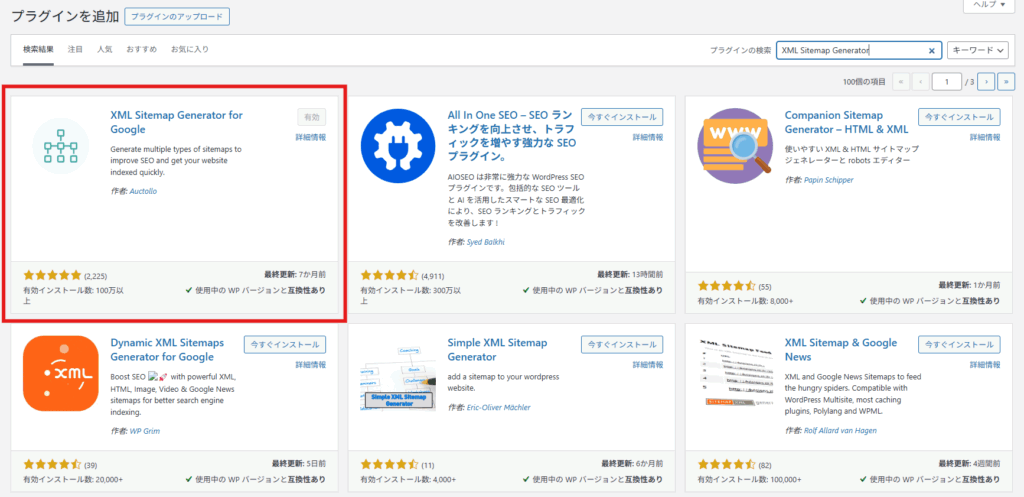
Task: Open author link Syed Balkhi
Action: [x=486, y=242]
